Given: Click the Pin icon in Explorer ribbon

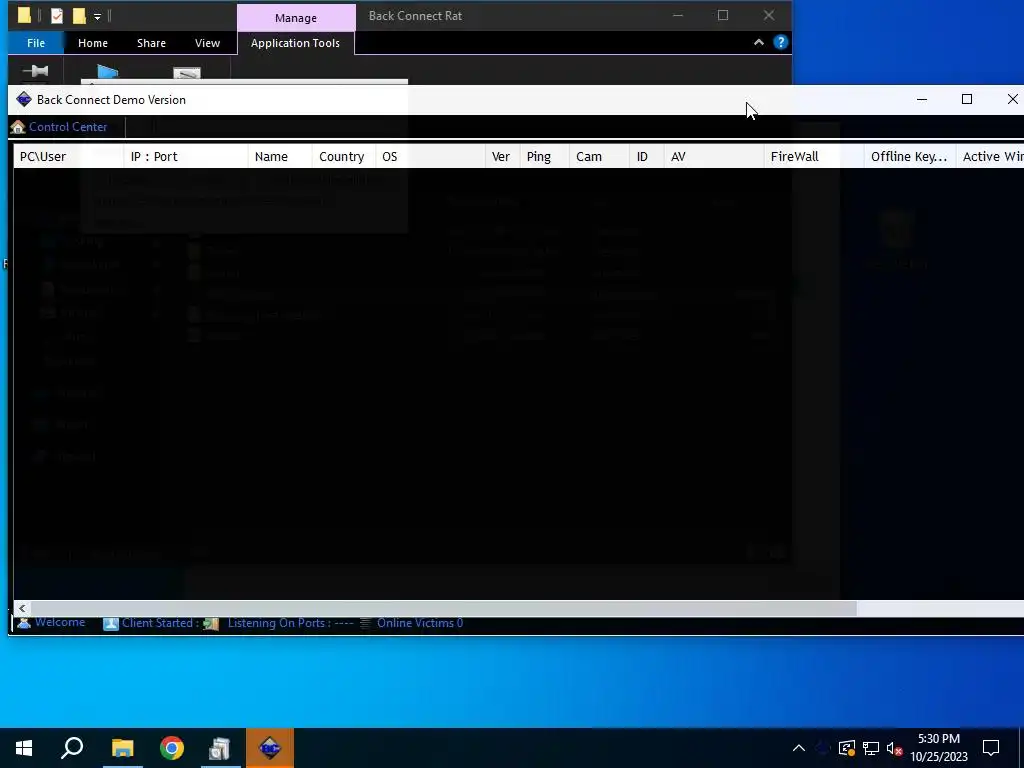Looking at the screenshot, I should [35, 71].
